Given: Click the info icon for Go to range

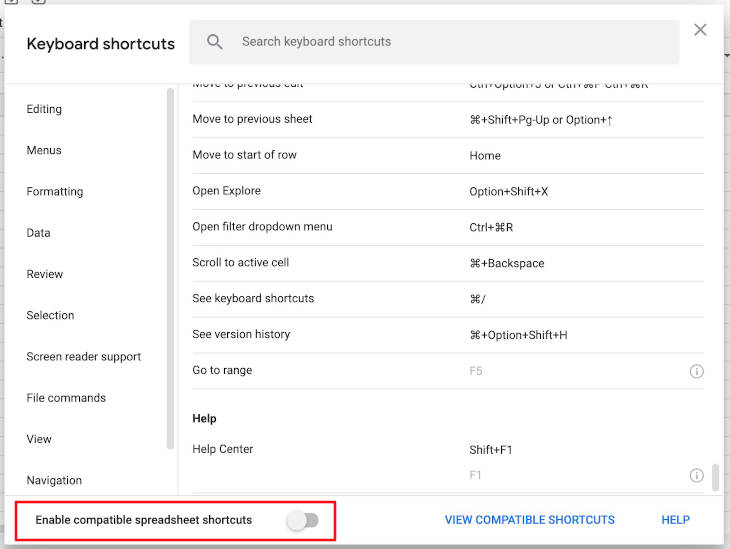Looking at the screenshot, I should click(x=696, y=371).
